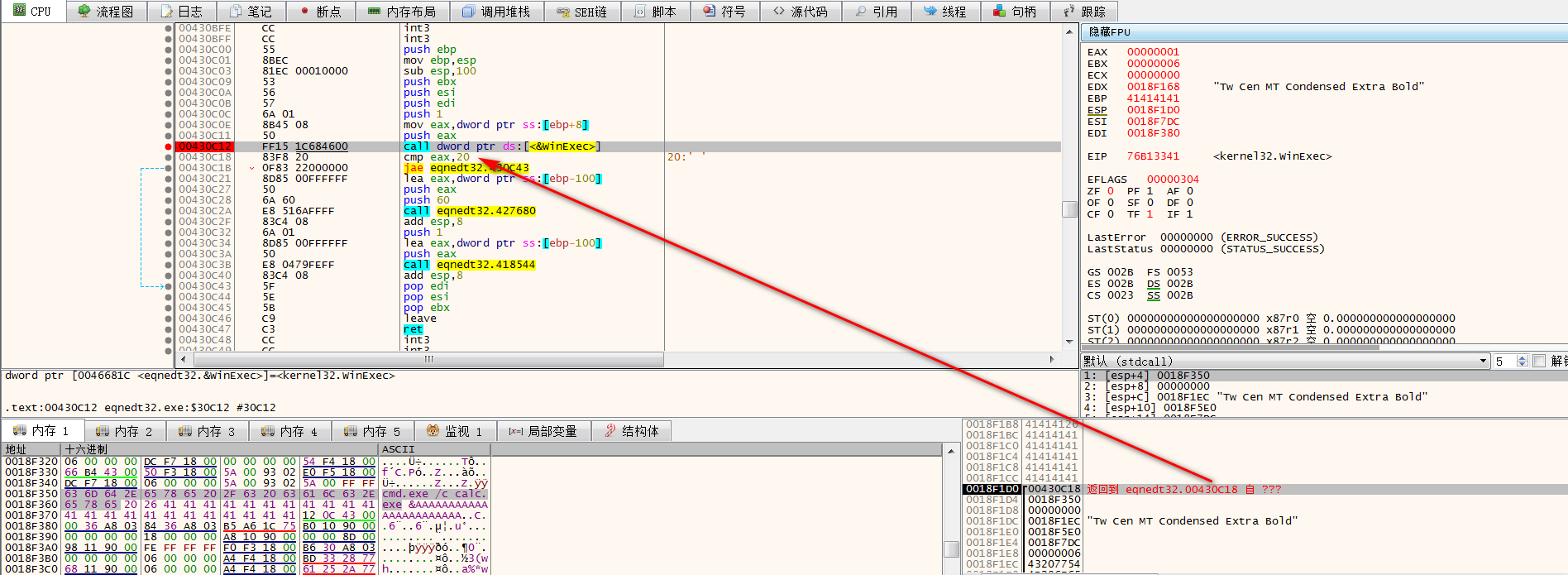This screenshot has width=1568, height=575.
Task: Open the 笔记 notes tab icon
Action: pyautogui.click(x=237, y=11)
